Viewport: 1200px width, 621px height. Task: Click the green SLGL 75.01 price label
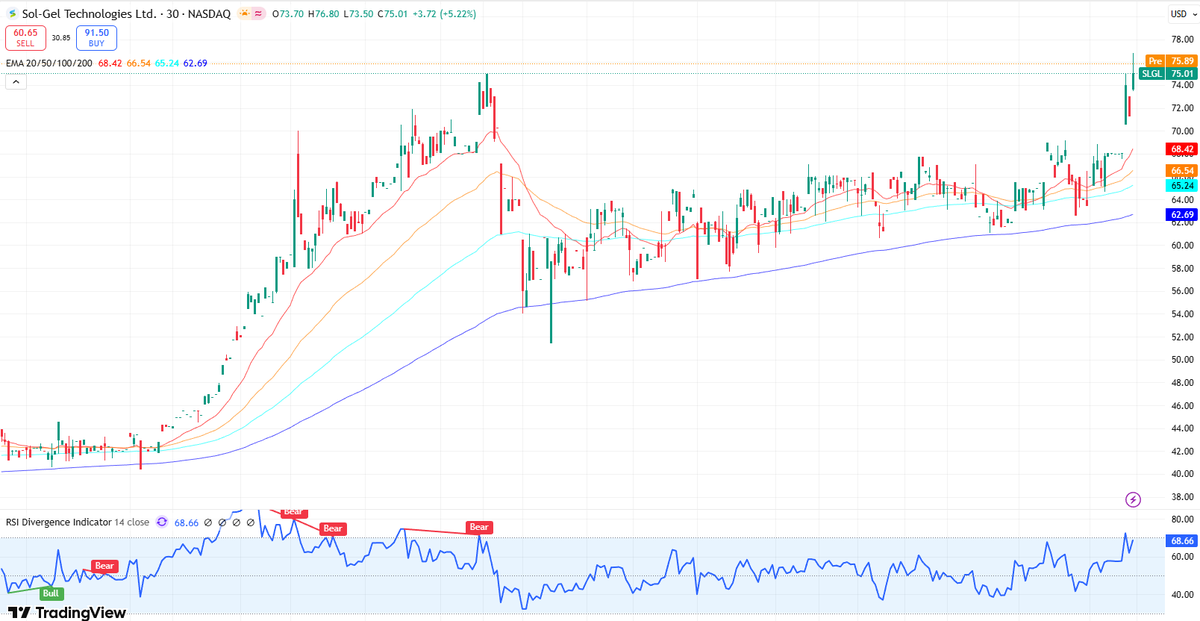1166,74
